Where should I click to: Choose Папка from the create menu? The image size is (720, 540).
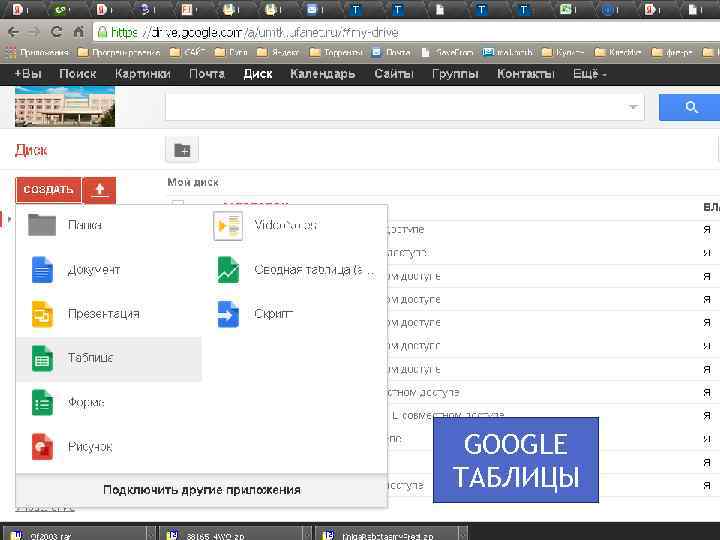108,225
